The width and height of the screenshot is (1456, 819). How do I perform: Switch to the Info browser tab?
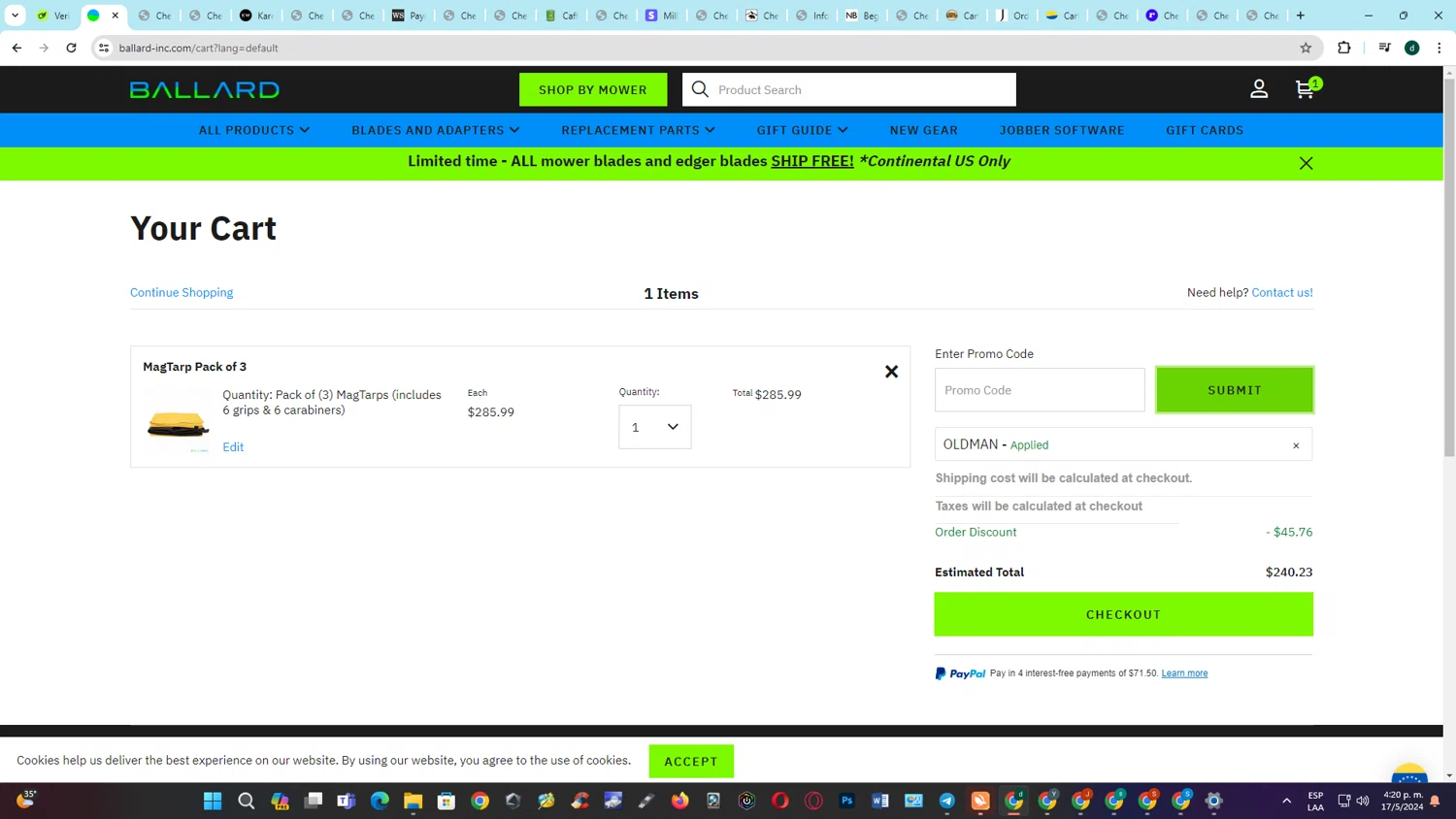pos(812,16)
